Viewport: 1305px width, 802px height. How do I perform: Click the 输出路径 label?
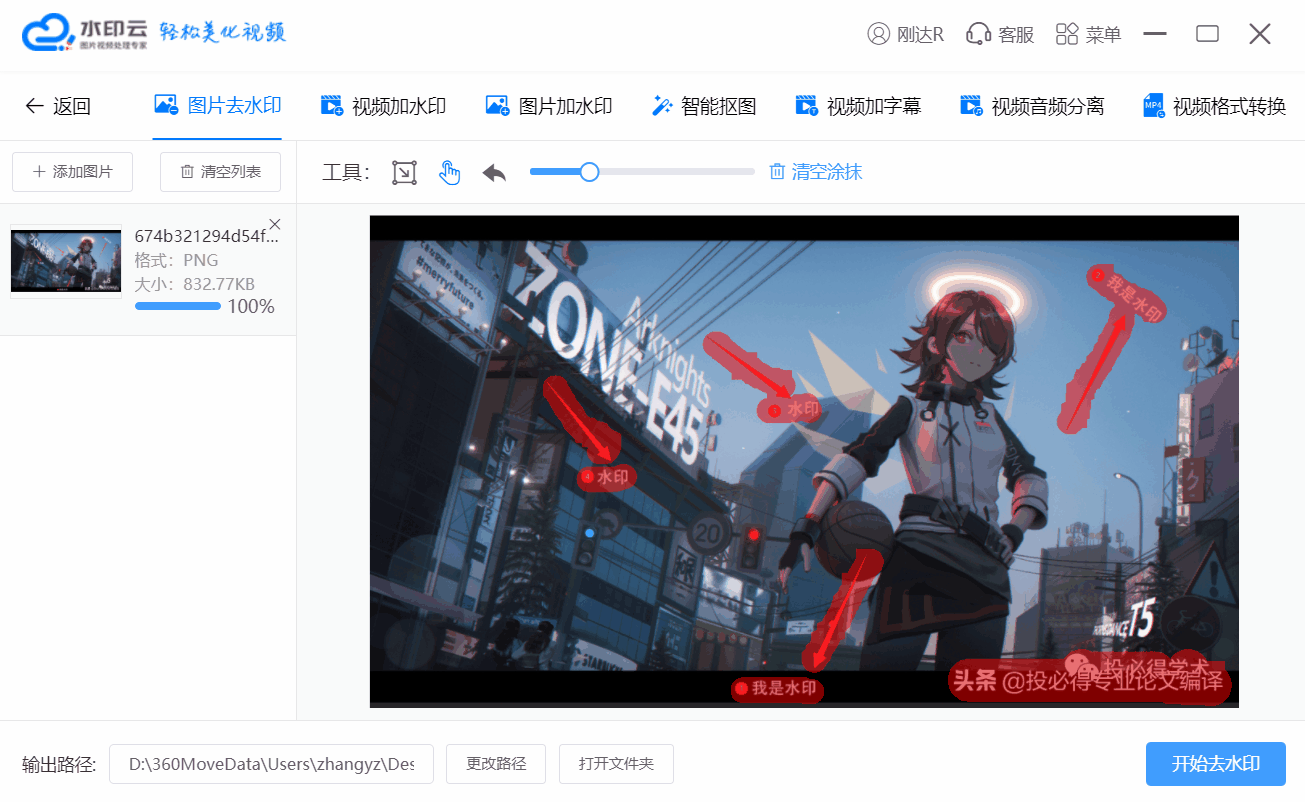59,765
